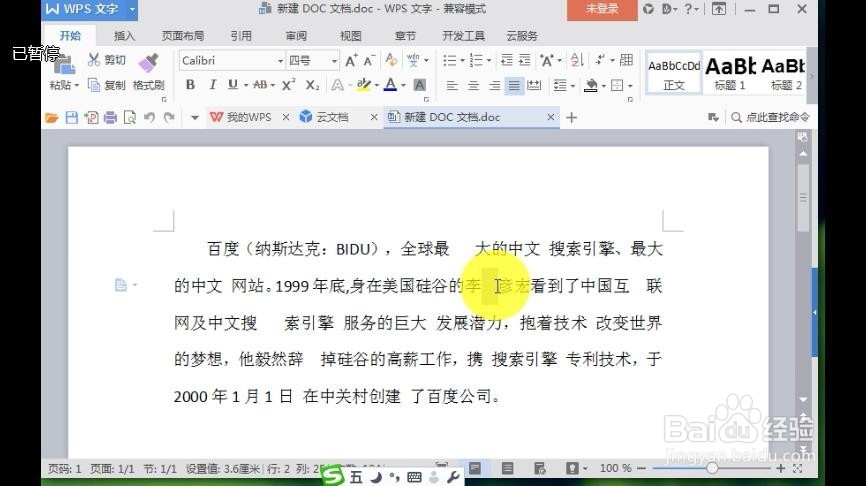Click the font color A swatch

[390, 84]
